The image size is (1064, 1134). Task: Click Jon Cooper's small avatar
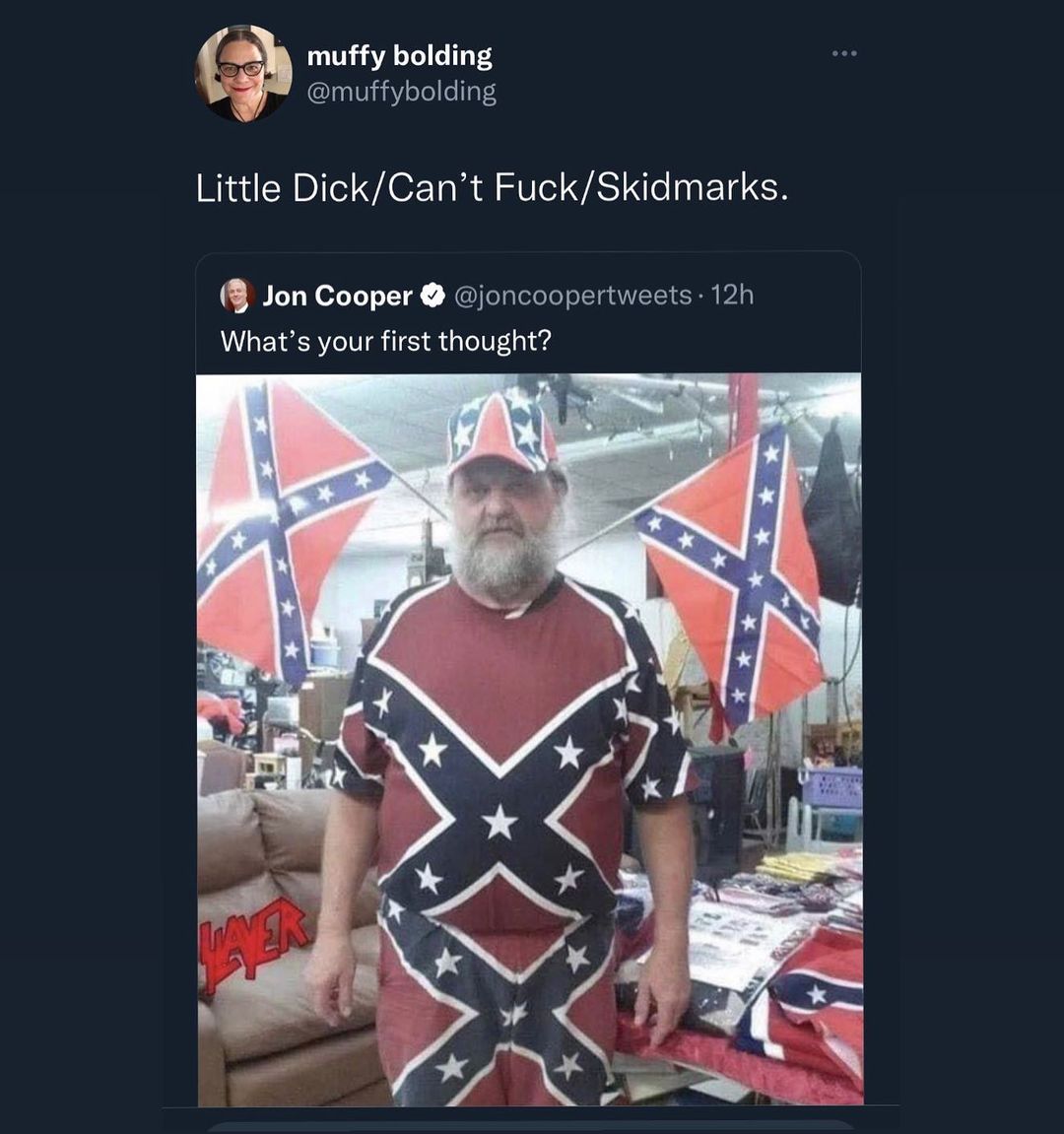[236, 295]
